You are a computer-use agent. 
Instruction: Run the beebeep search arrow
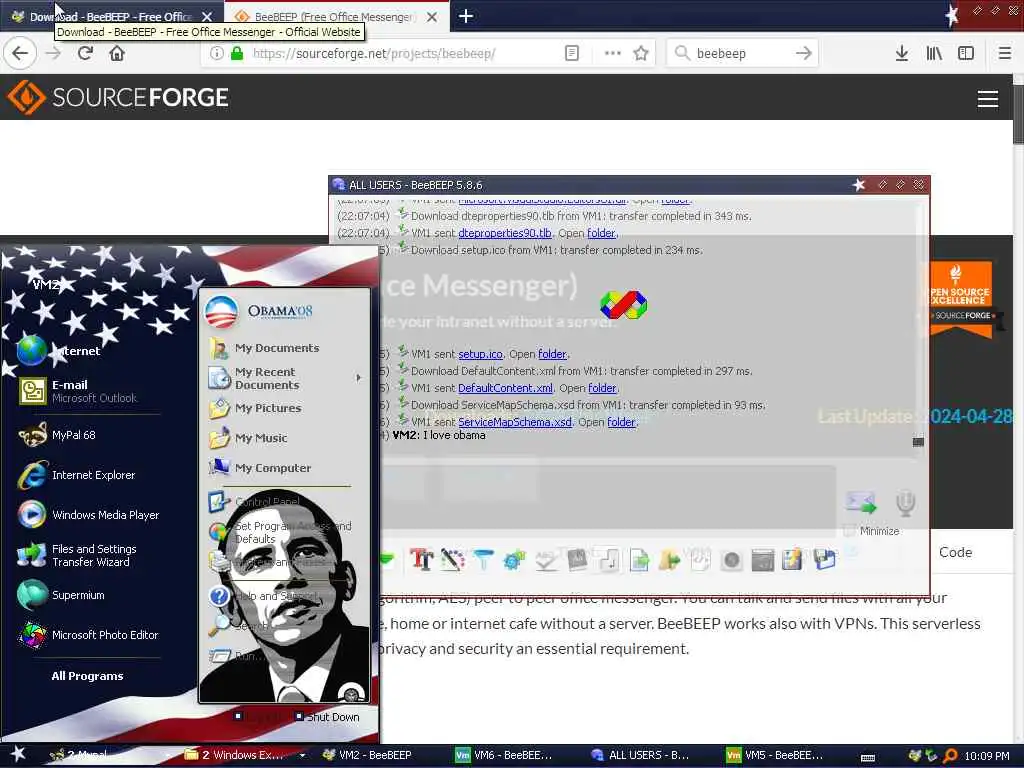tap(803, 53)
